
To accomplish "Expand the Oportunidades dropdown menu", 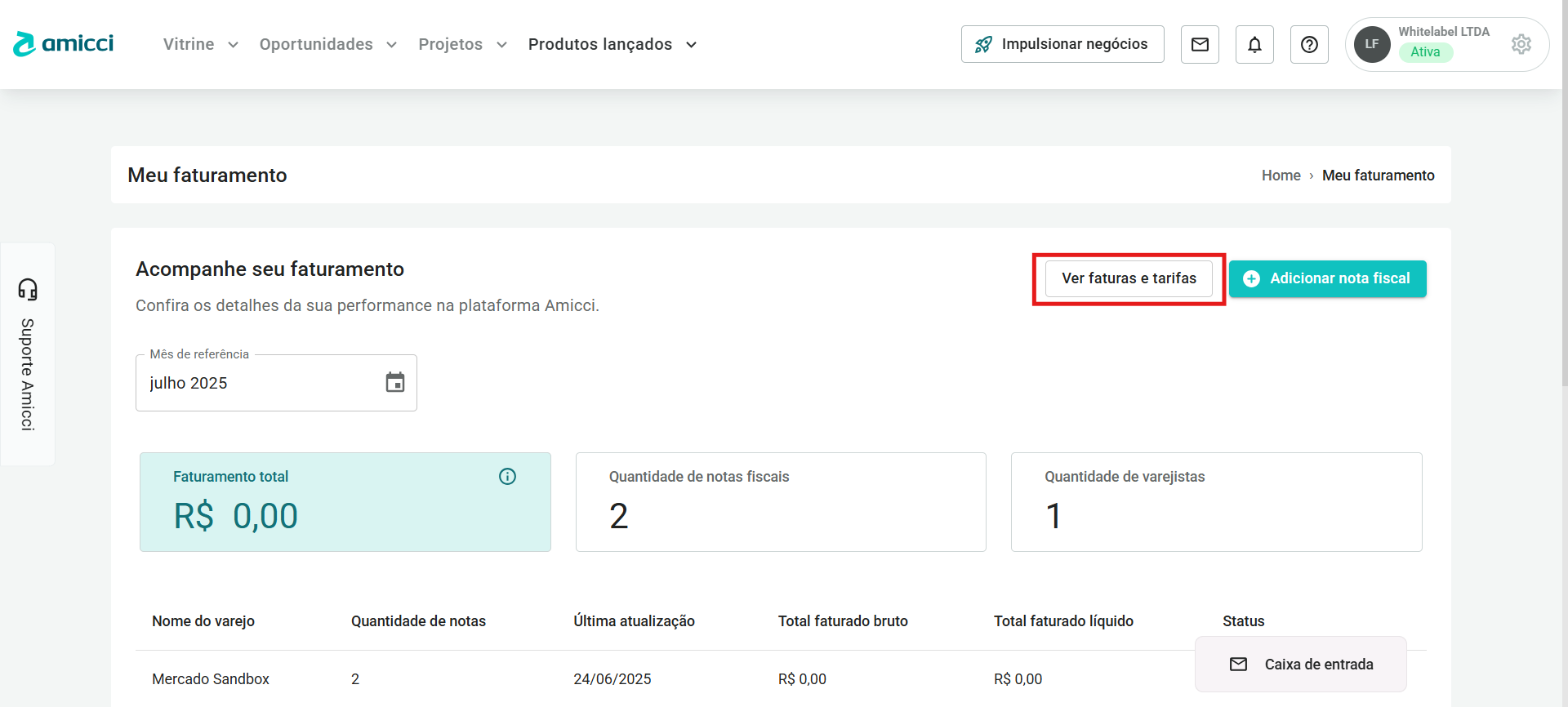I will tap(327, 44).
